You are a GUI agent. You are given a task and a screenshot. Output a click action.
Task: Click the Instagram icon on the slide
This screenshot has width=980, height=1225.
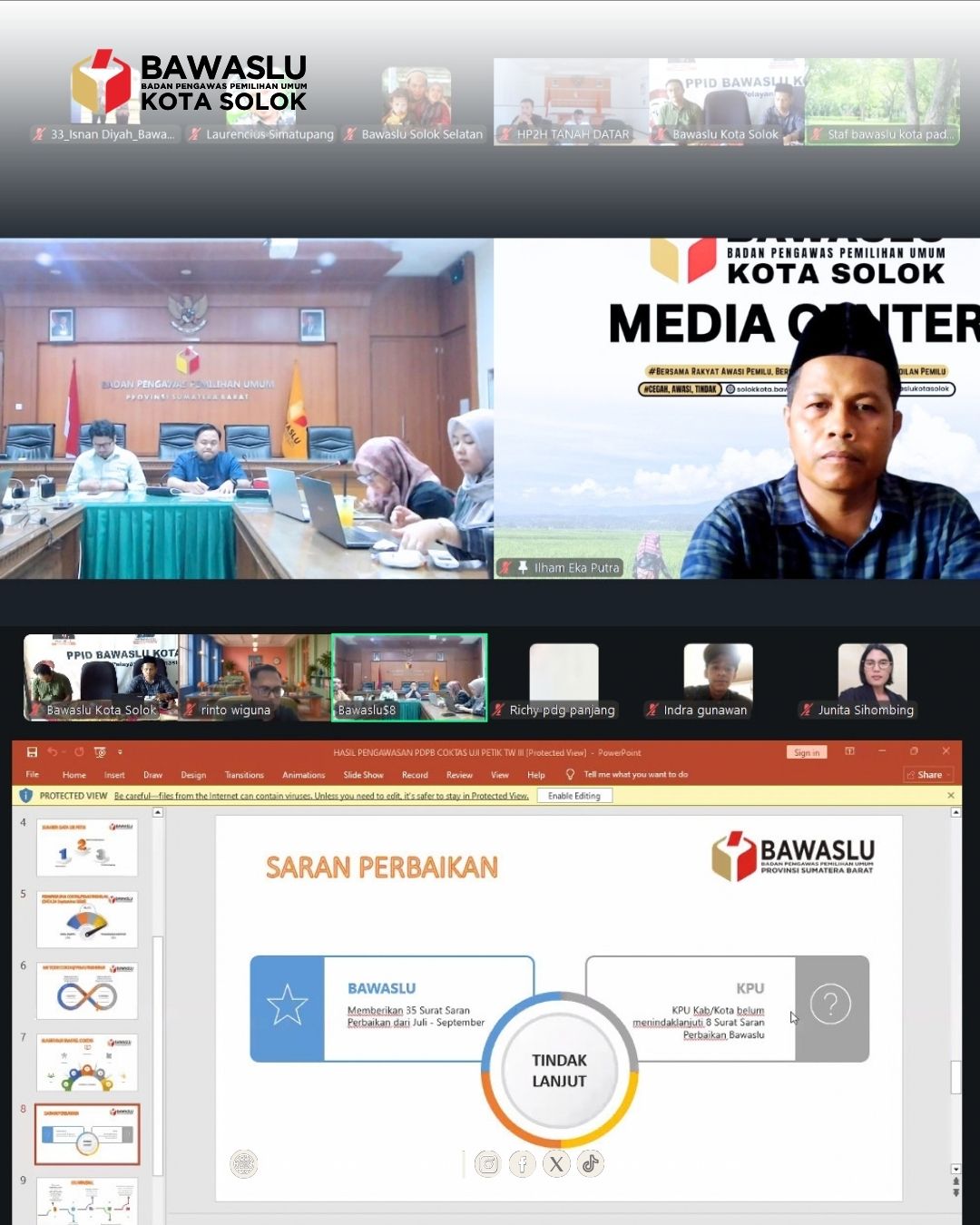[x=487, y=1164]
